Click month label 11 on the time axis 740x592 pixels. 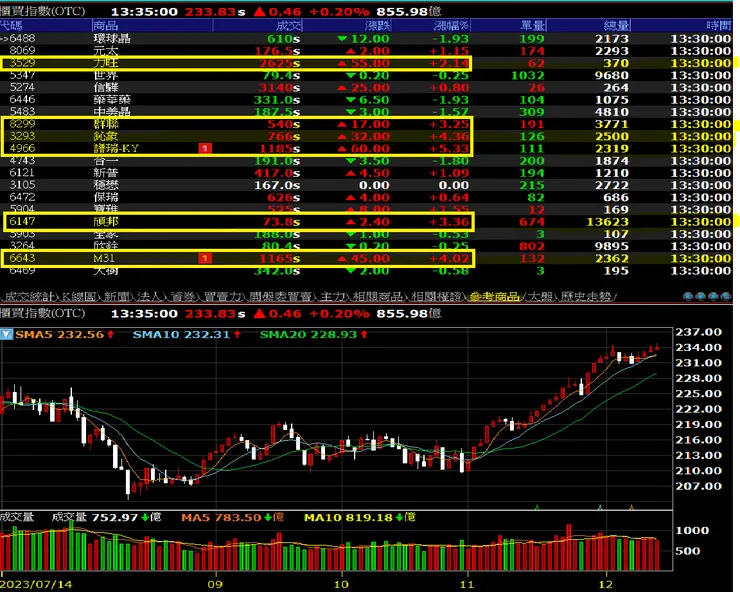pyautogui.click(x=467, y=584)
